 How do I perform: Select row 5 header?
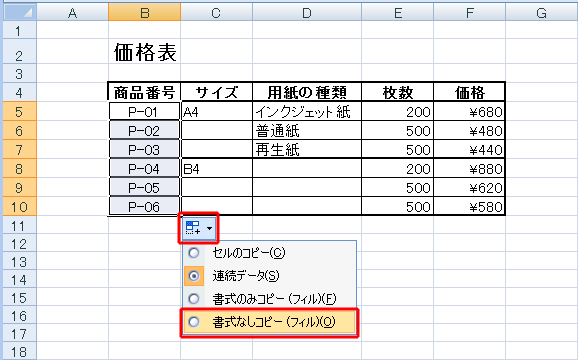(x=20, y=111)
